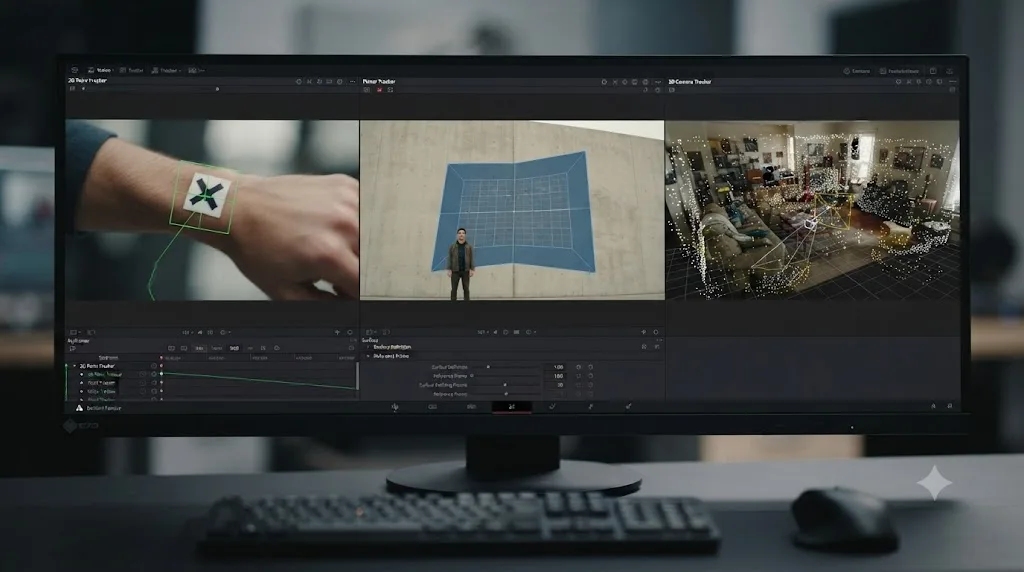The image size is (1024, 572).
Task: Open the Planar Tracker panel options menu (three dots)
Action: click(x=658, y=82)
